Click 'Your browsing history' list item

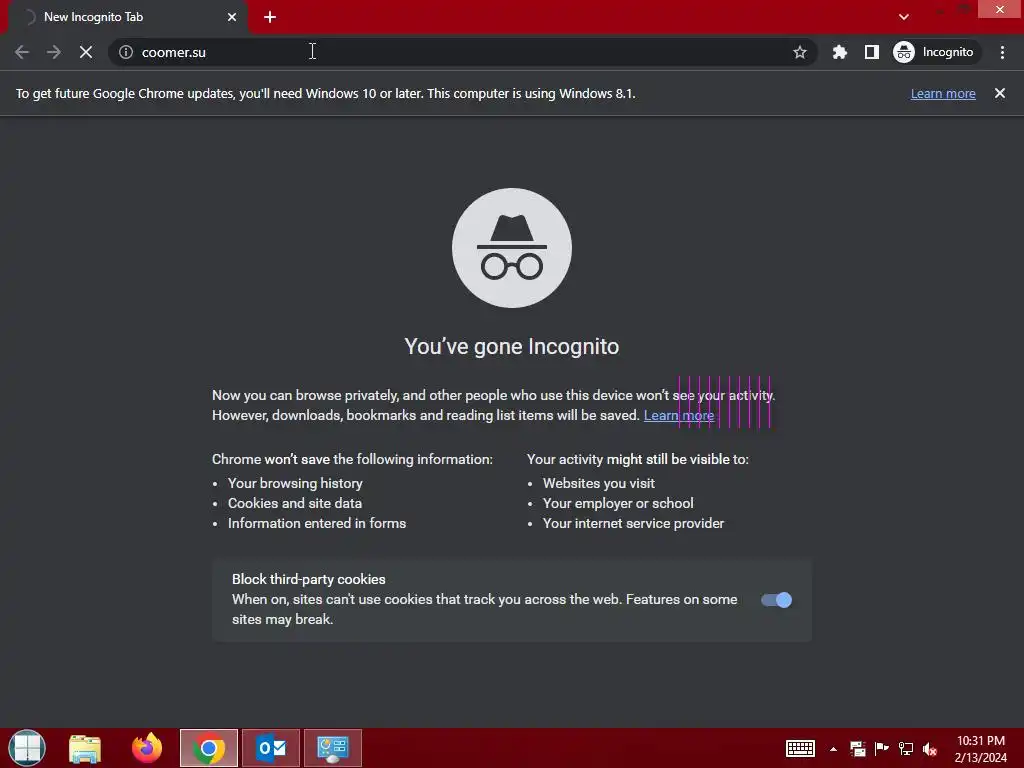[x=295, y=483]
